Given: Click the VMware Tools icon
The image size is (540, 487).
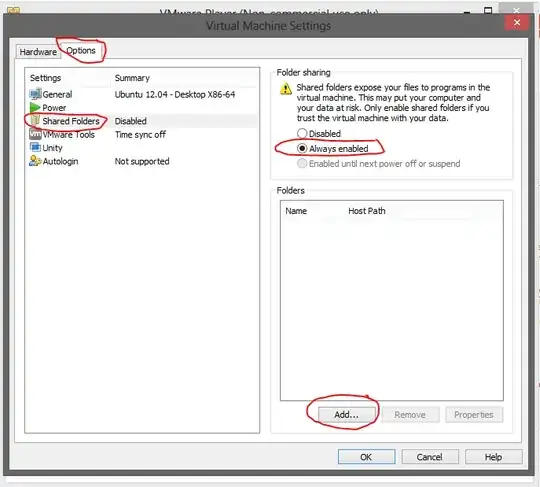Looking at the screenshot, I should [x=35, y=134].
